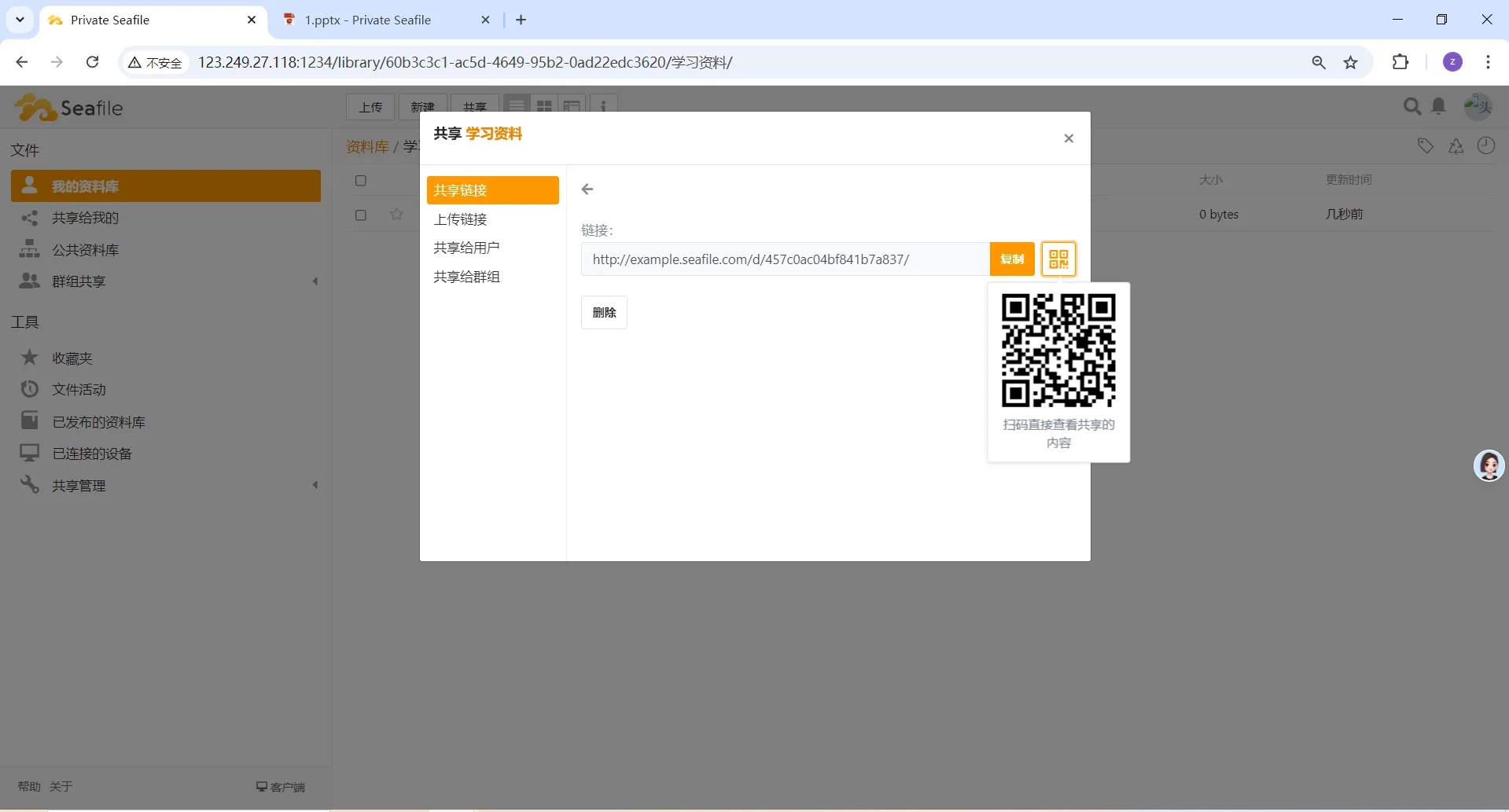
Task: Sort by the 更新时间 column header
Action: [1349, 180]
